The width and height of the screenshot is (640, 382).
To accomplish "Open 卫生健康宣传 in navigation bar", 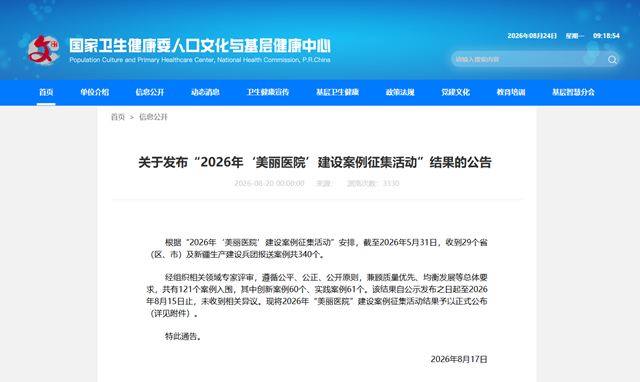I will (268, 92).
